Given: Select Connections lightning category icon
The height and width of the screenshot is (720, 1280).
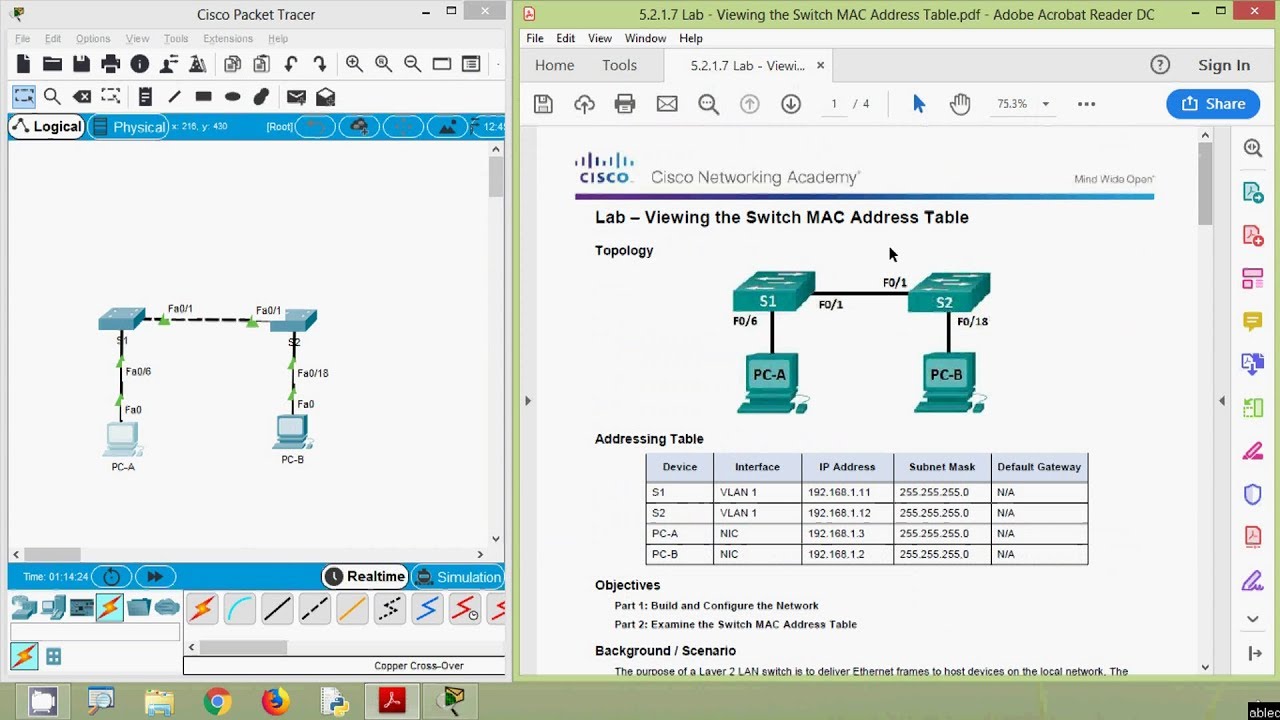Looking at the screenshot, I should pos(110,607).
